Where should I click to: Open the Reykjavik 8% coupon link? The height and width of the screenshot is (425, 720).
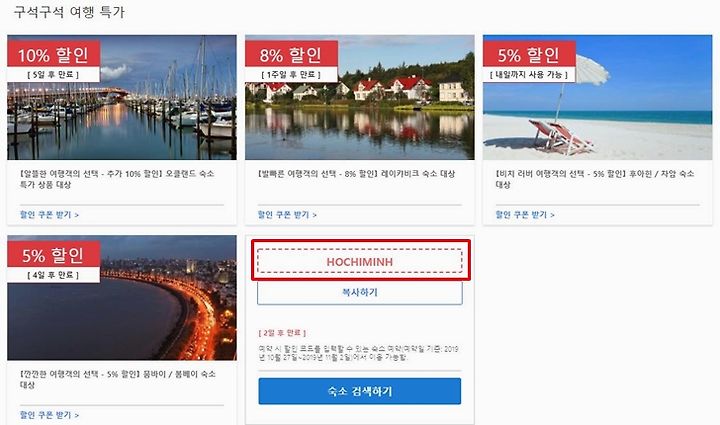(287, 215)
